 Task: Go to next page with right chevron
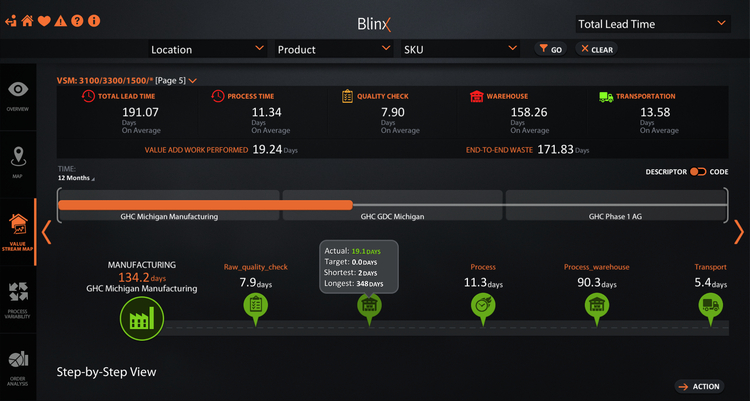(739, 233)
